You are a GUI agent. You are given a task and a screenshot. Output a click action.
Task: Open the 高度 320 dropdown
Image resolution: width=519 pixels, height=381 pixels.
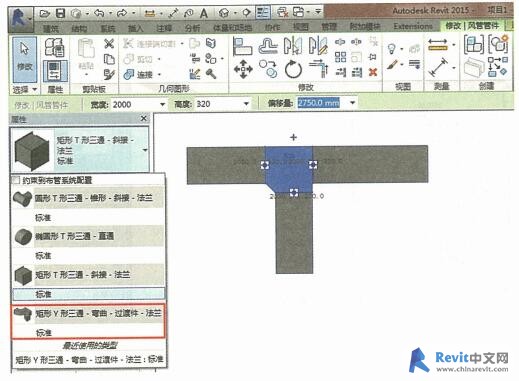pos(246,104)
